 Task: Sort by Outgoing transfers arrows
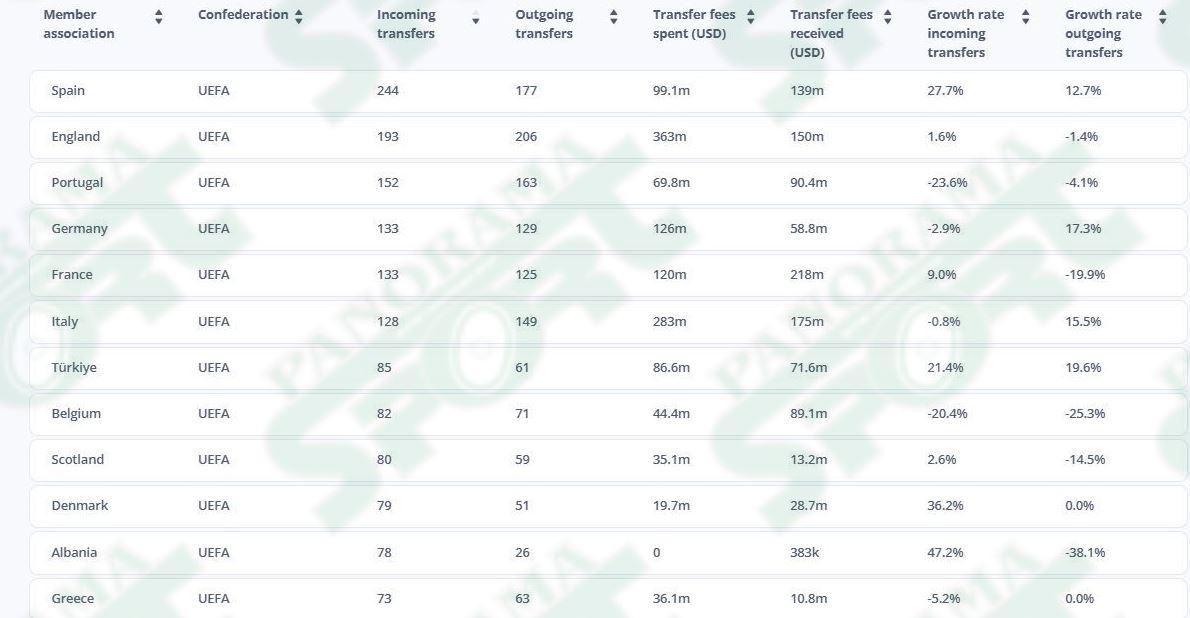pos(613,17)
